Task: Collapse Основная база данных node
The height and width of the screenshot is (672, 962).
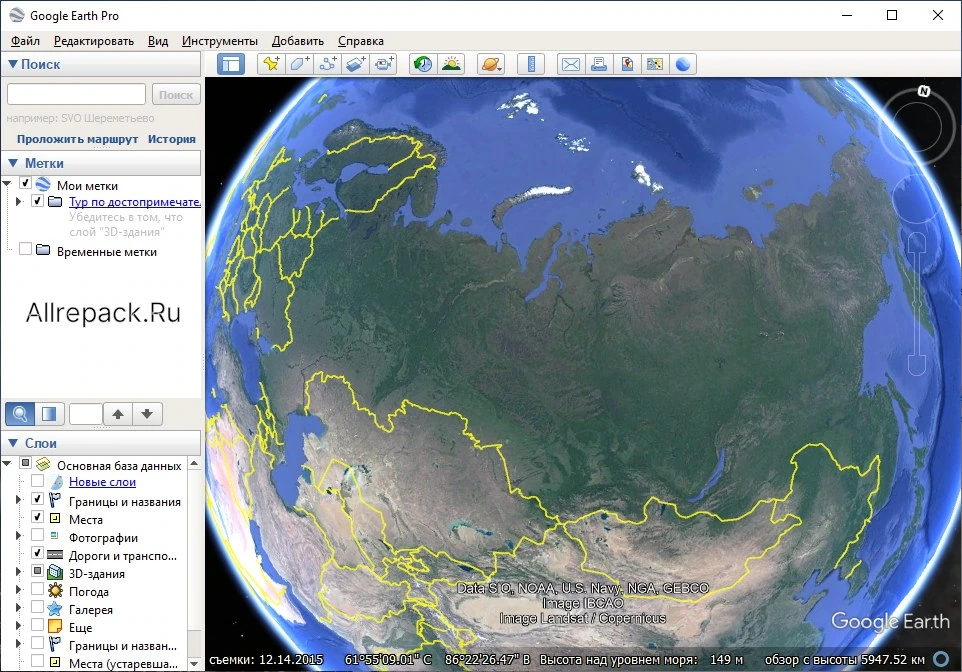Action: point(7,463)
